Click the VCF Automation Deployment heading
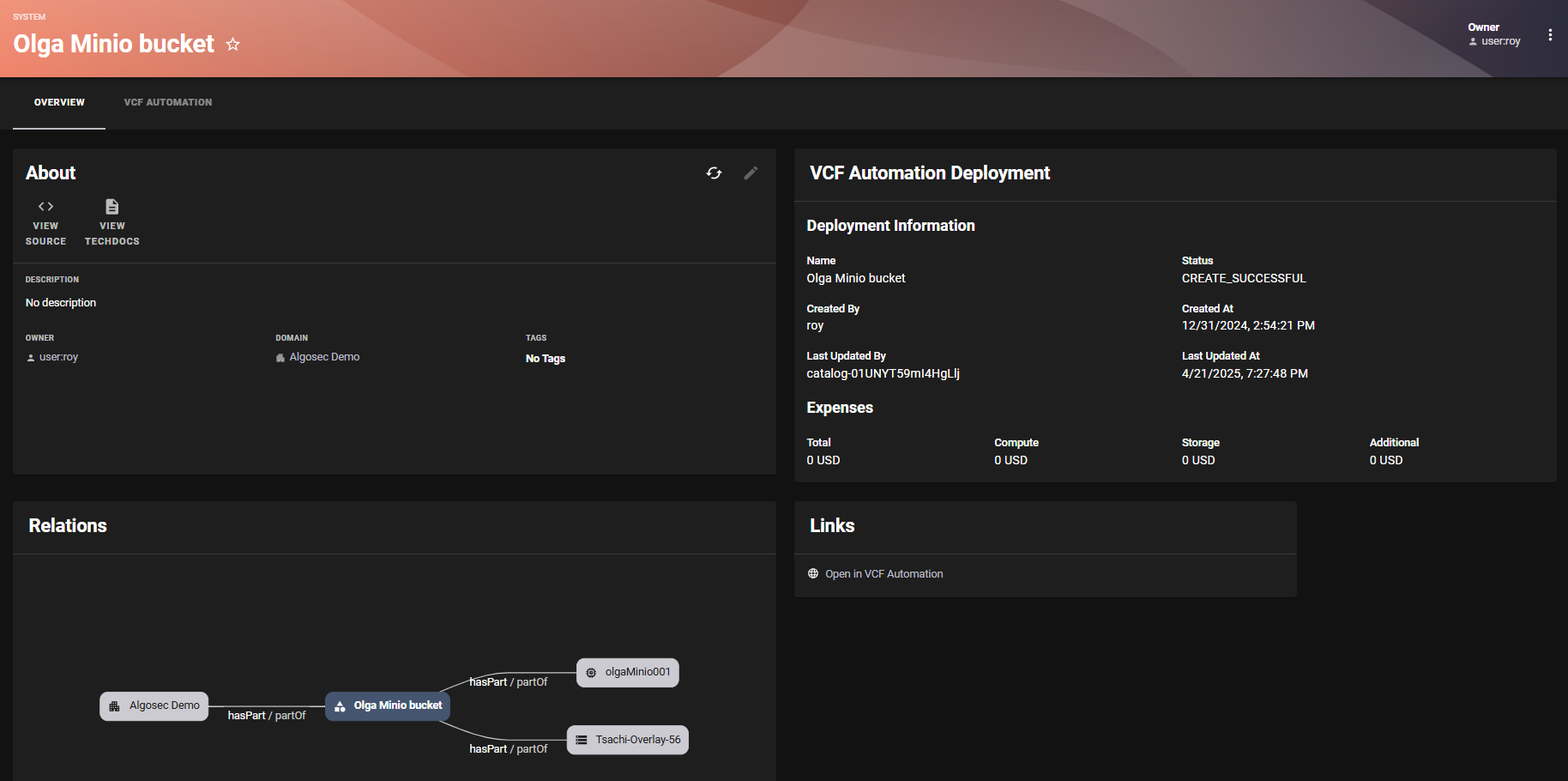 930,173
